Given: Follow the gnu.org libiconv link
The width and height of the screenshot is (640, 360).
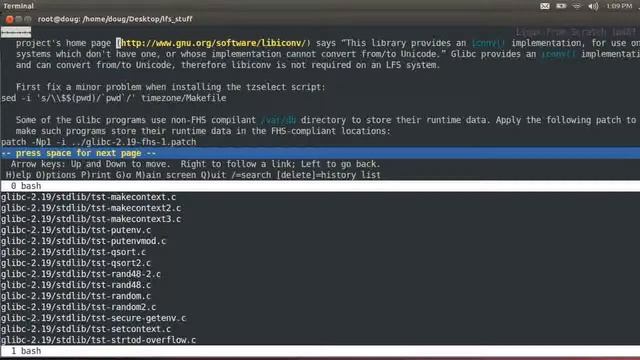Looking at the screenshot, I should coord(213,43).
